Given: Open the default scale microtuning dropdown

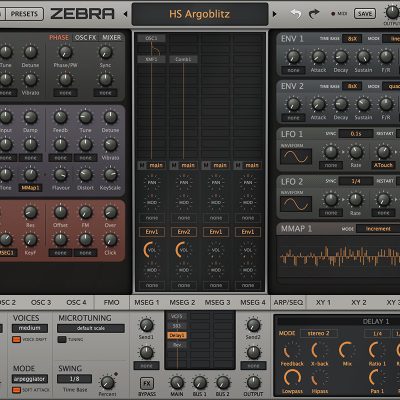Looking at the screenshot, I should [91, 328].
